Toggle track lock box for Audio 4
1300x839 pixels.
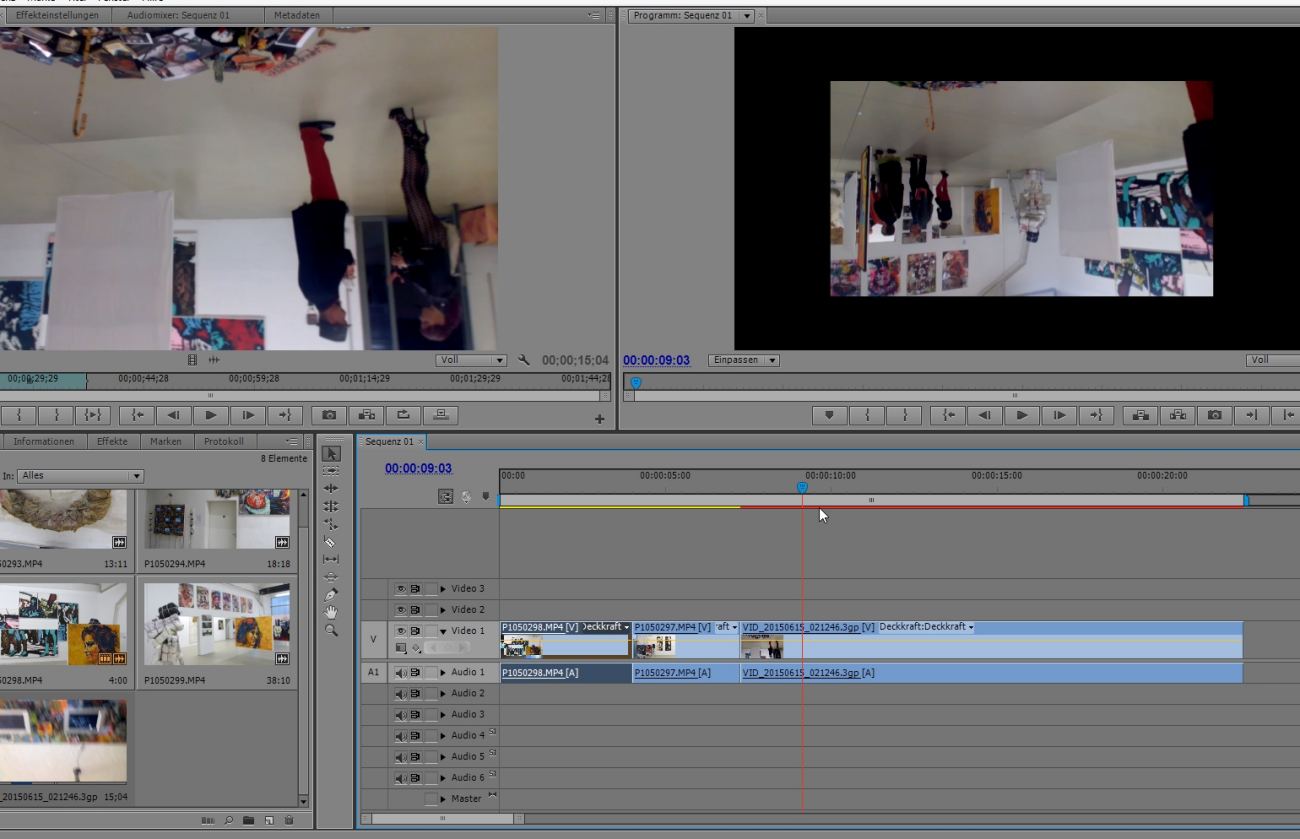[431, 736]
